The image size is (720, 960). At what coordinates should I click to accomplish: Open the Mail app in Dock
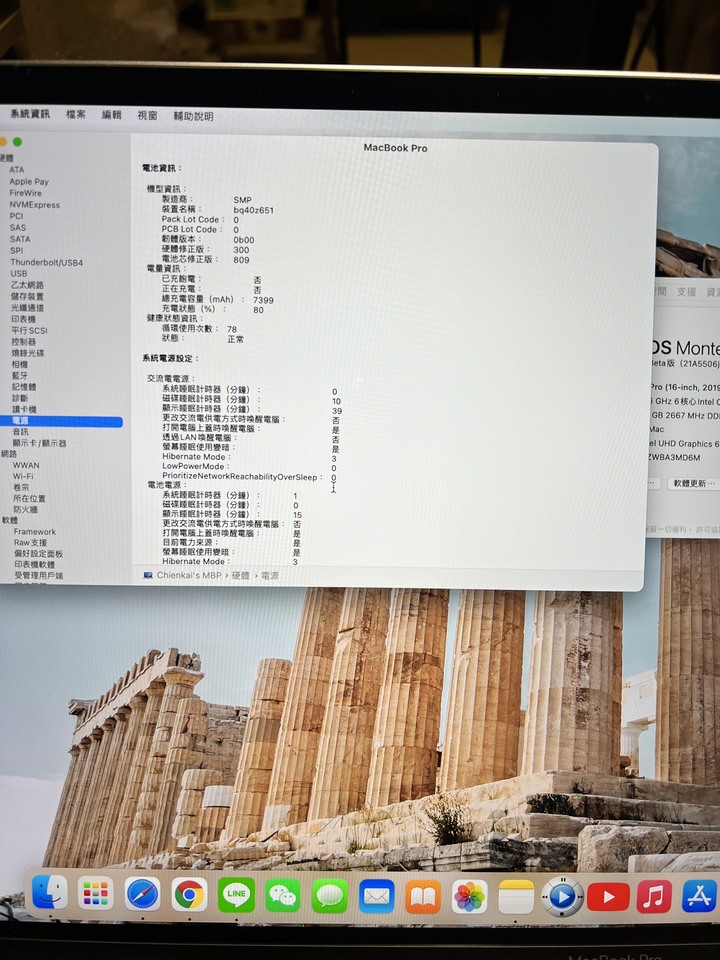click(377, 896)
